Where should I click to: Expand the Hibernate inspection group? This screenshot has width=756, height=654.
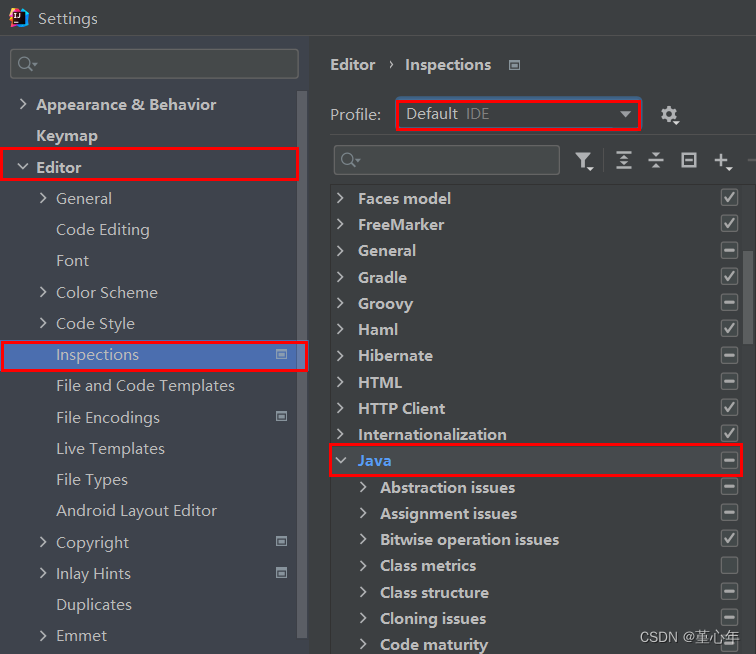click(340, 355)
